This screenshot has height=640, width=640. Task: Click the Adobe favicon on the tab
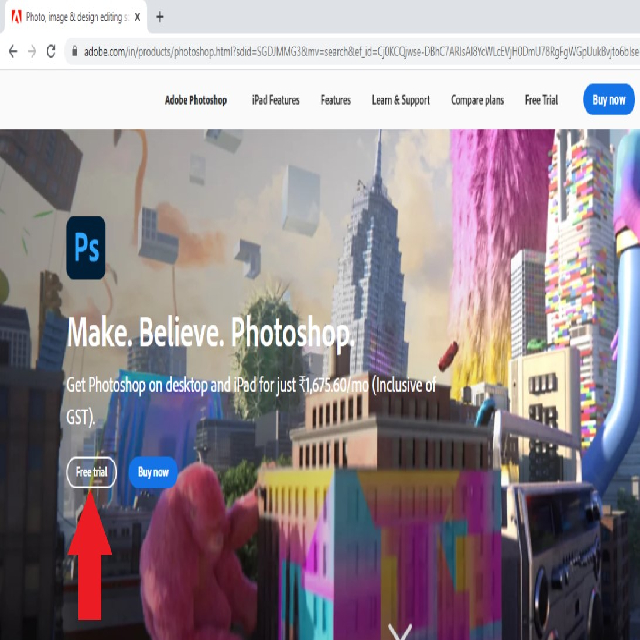[x=13, y=17]
